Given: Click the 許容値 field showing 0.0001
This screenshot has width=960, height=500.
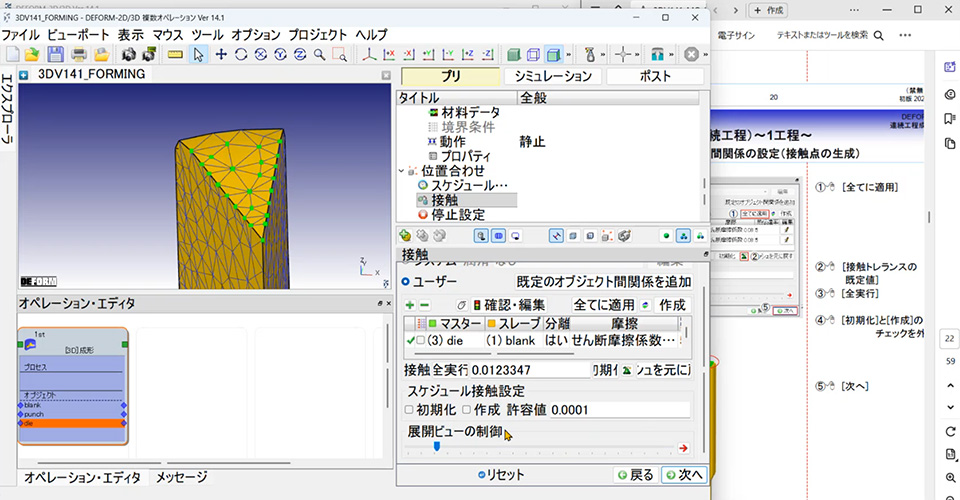Looking at the screenshot, I should click(620, 409).
